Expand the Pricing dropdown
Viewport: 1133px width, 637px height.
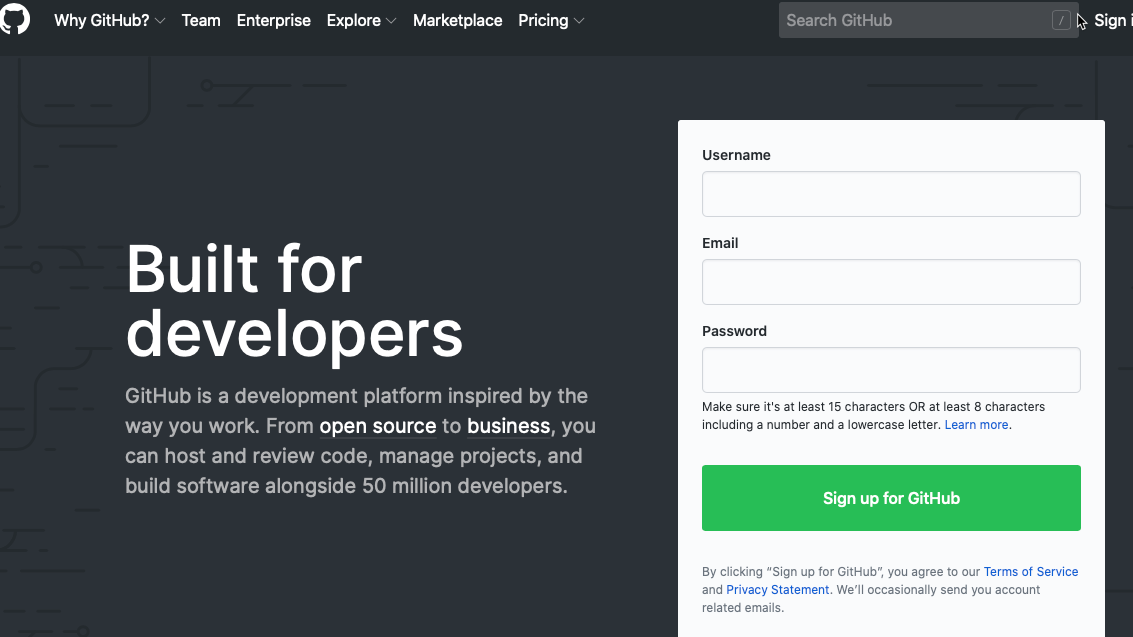click(x=551, y=20)
